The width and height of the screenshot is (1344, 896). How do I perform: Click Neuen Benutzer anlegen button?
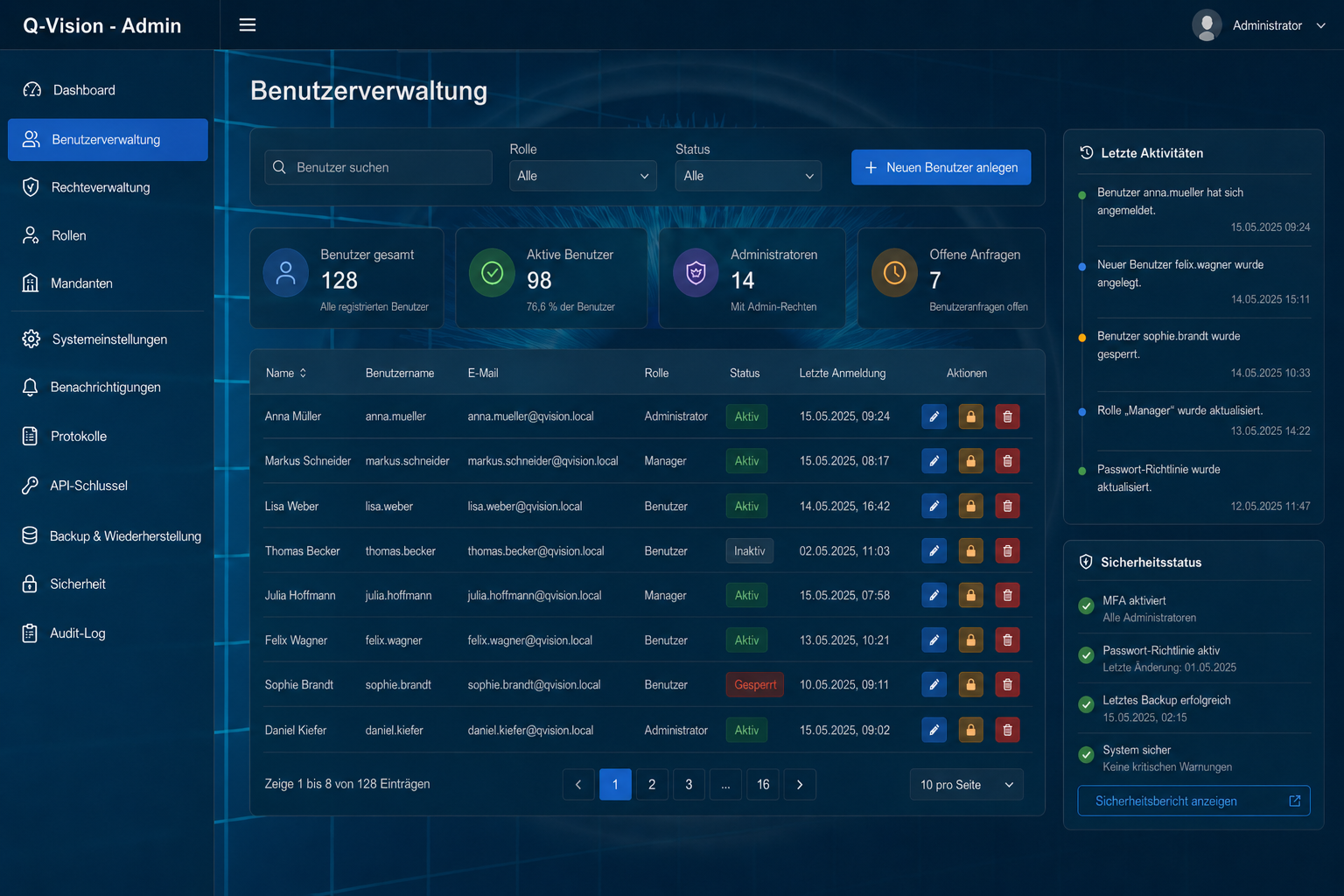[941, 167]
